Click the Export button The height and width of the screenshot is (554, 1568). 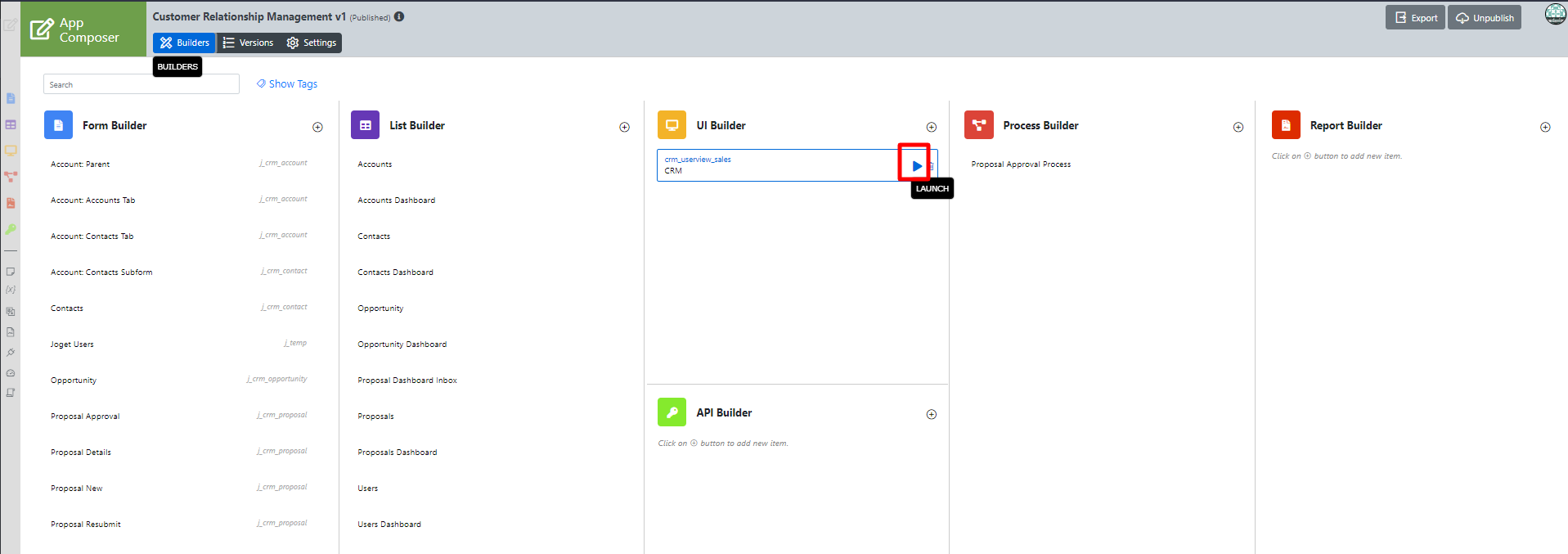[1415, 17]
